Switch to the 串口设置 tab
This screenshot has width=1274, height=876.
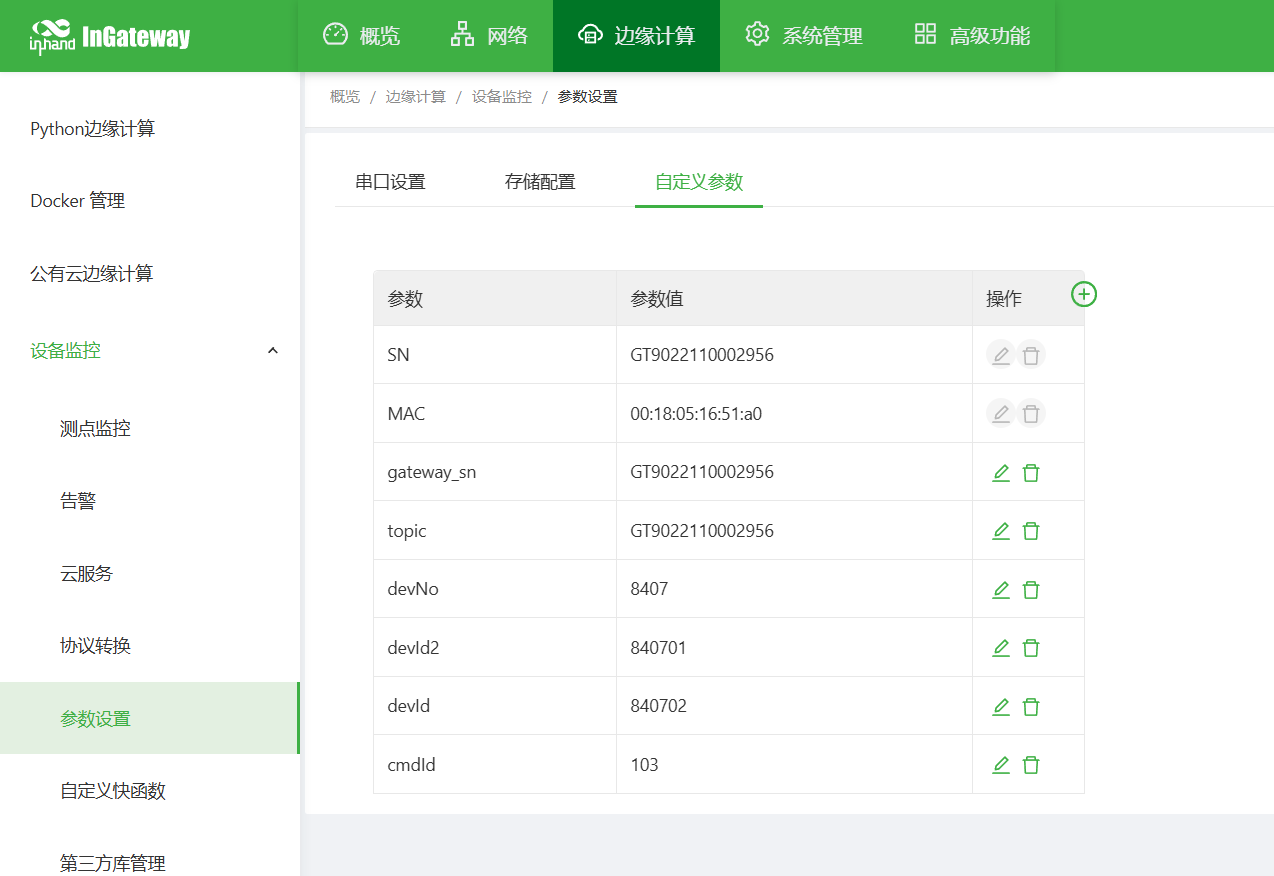pyautogui.click(x=390, y=182)
